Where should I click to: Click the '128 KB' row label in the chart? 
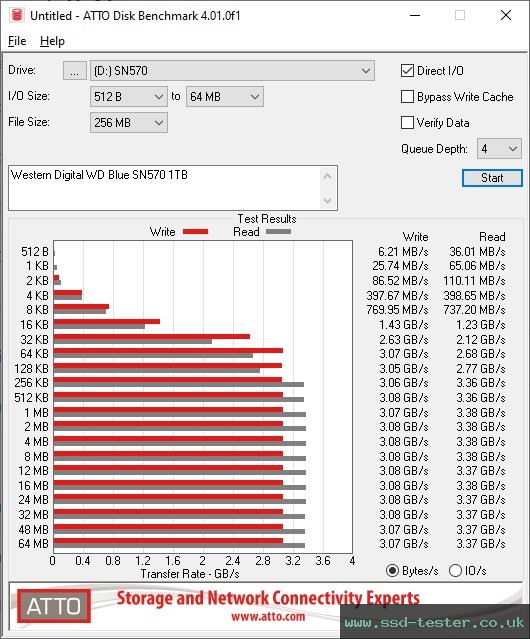31,369
